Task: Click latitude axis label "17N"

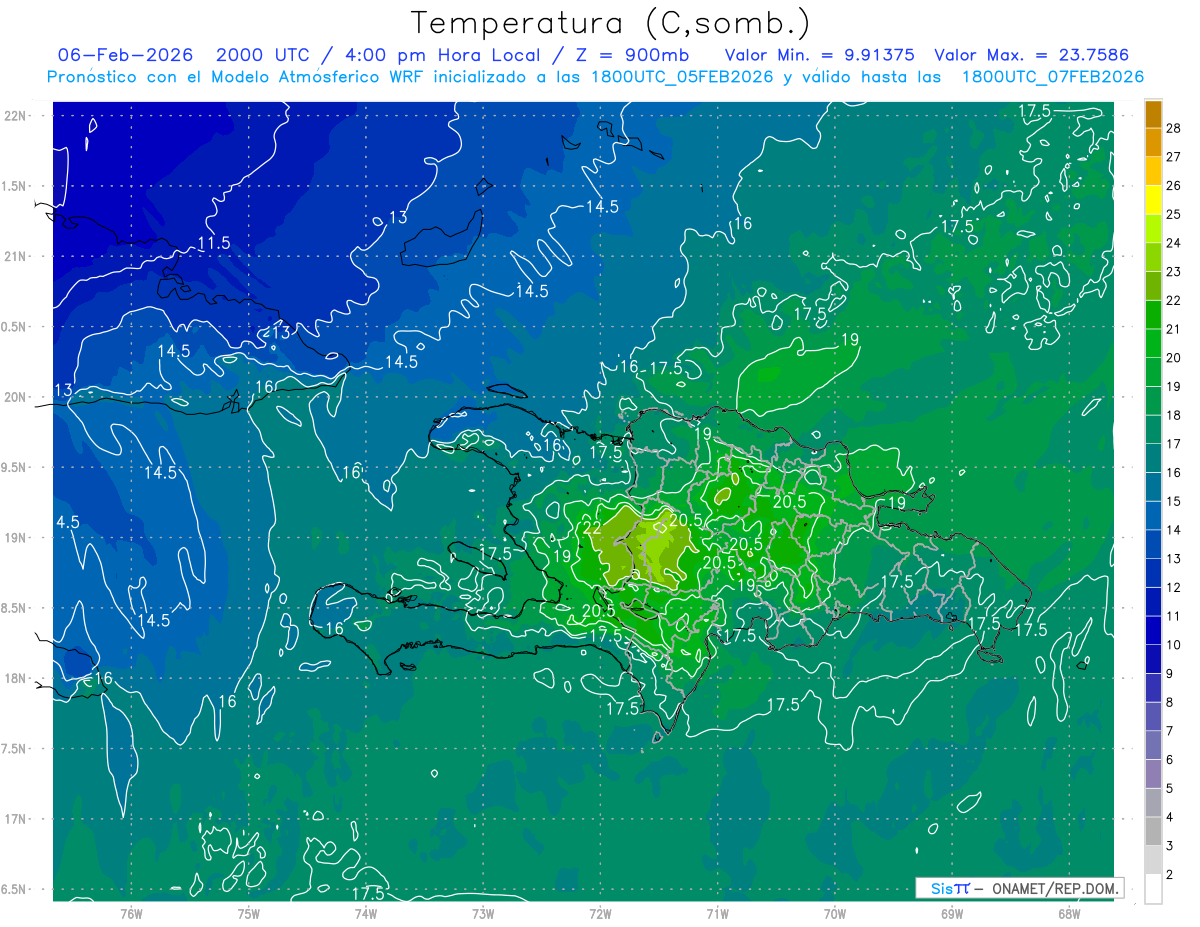Action: pos(15,819)
